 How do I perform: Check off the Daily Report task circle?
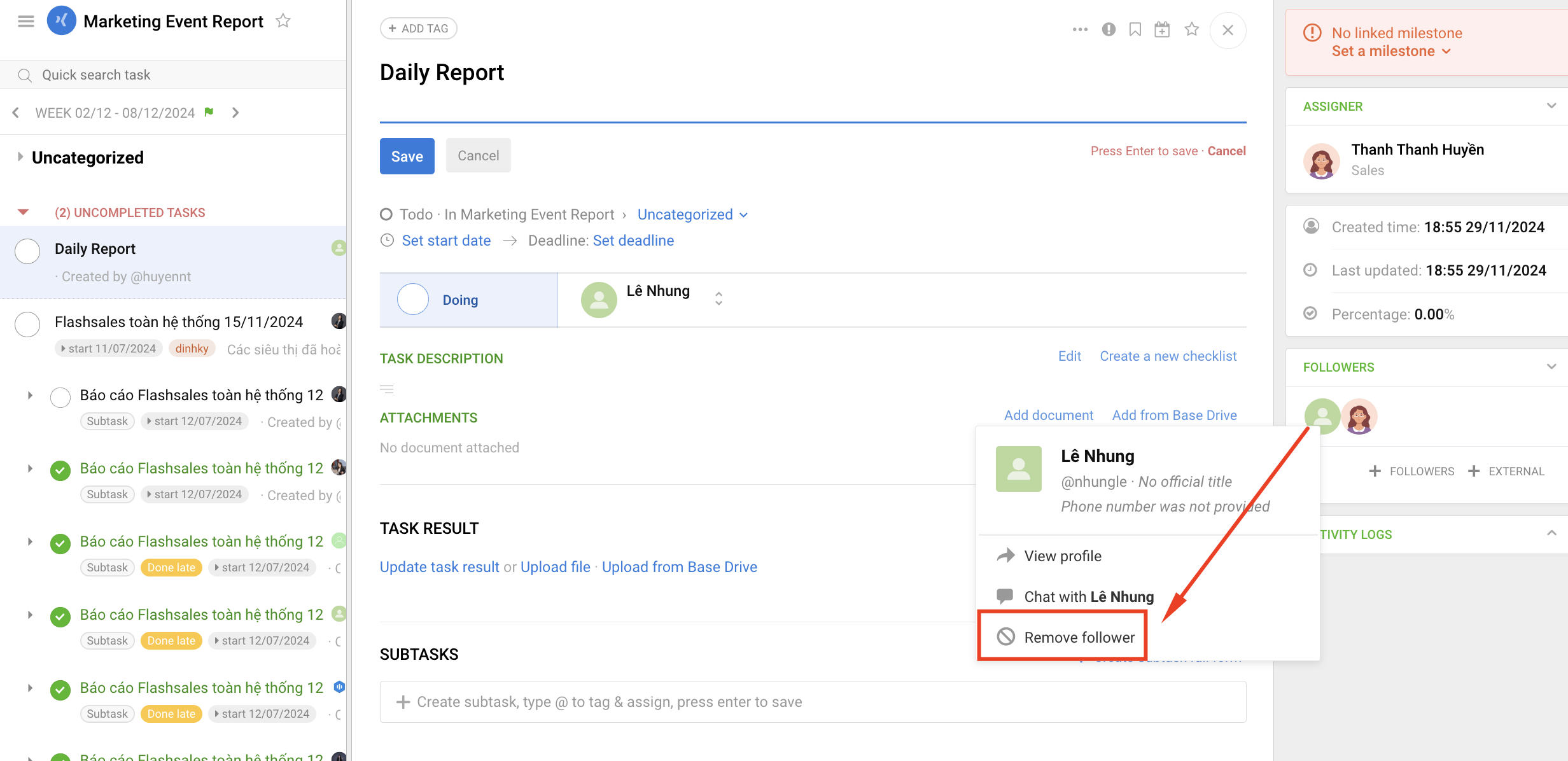coord(27,251)
